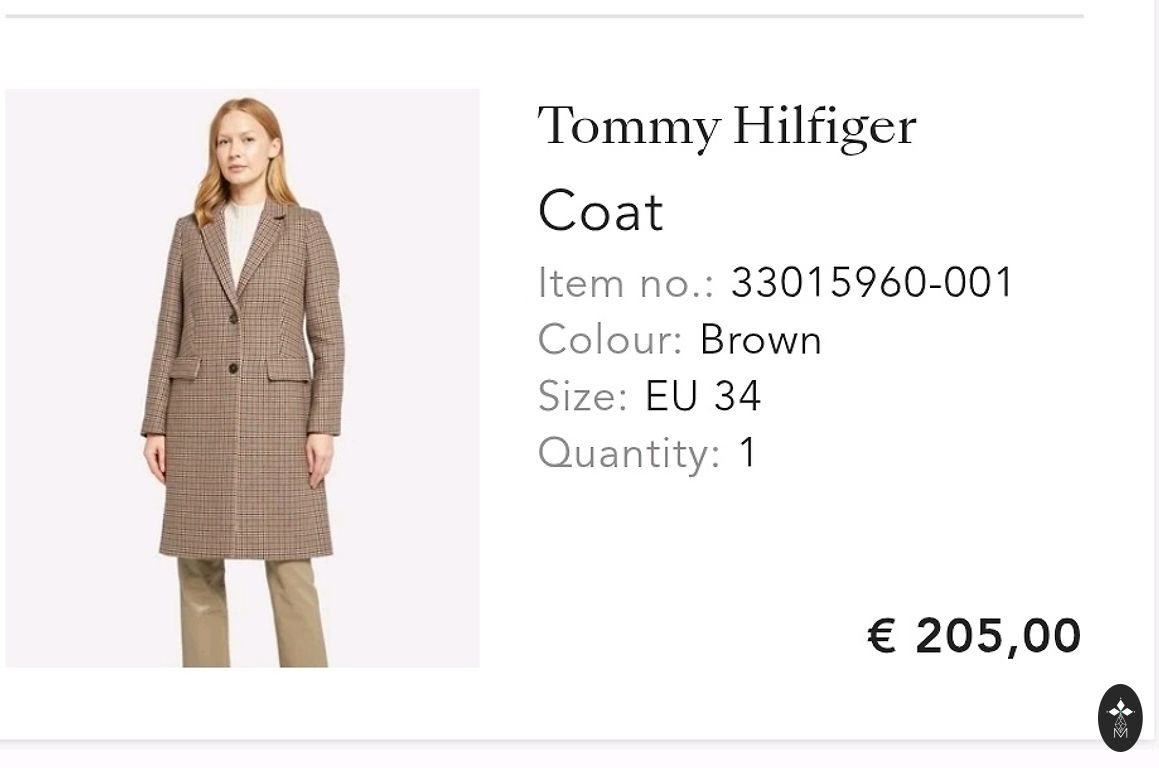Screen dimensions: 1159x768
Task: Click the Brown colour value
Action: click(x=760, y=340)
